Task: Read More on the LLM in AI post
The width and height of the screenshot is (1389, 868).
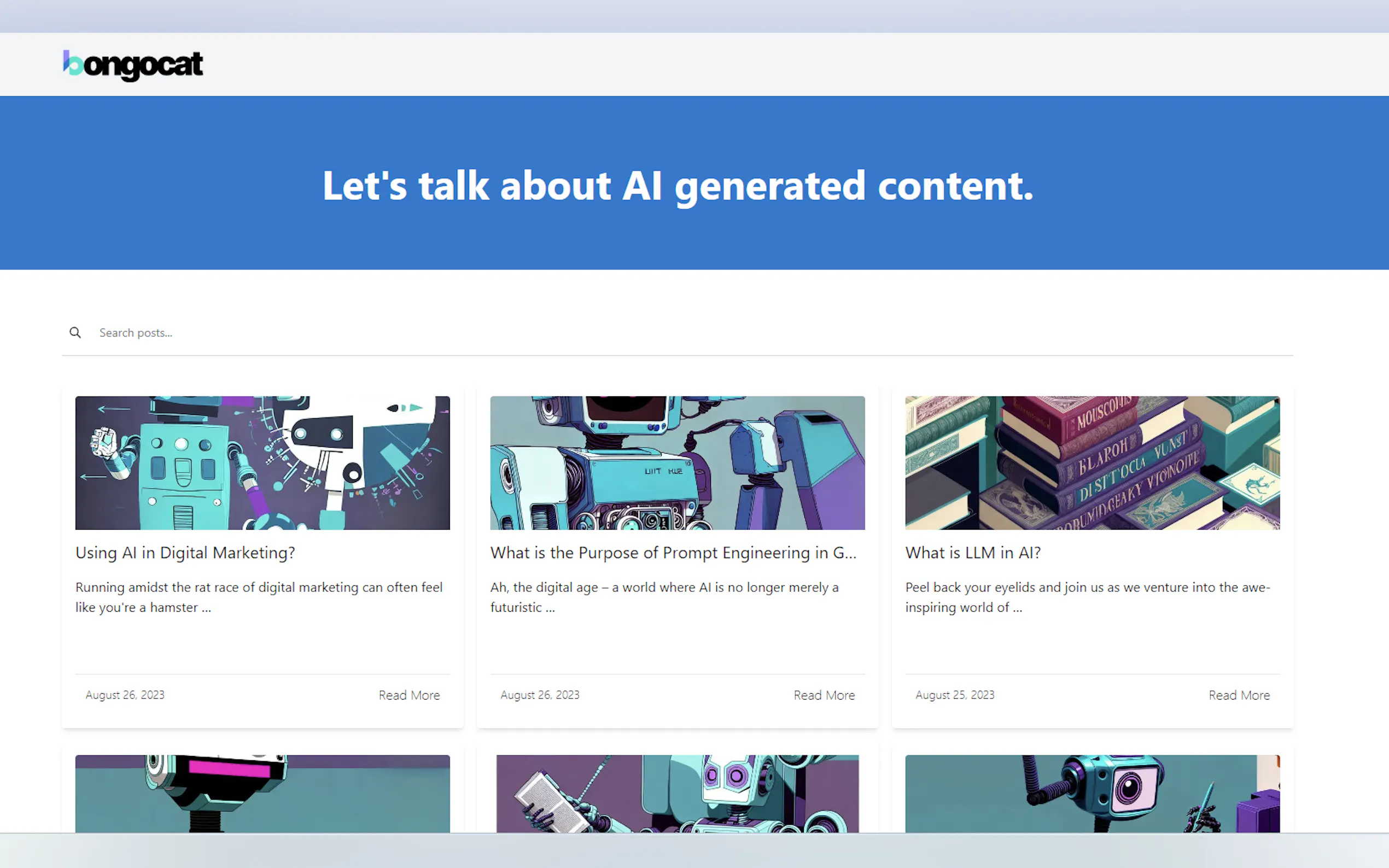Action: (x=1239, y=695)
